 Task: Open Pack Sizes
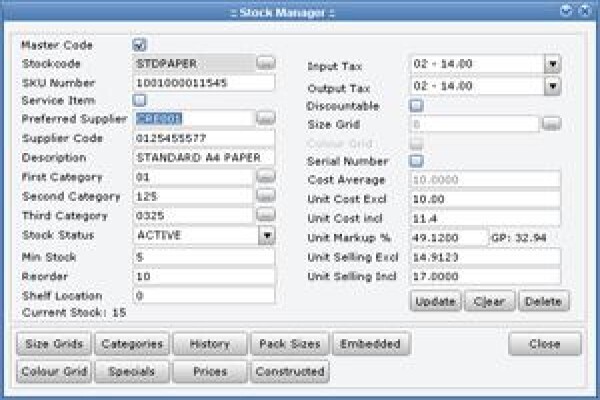tap(290, 344)
